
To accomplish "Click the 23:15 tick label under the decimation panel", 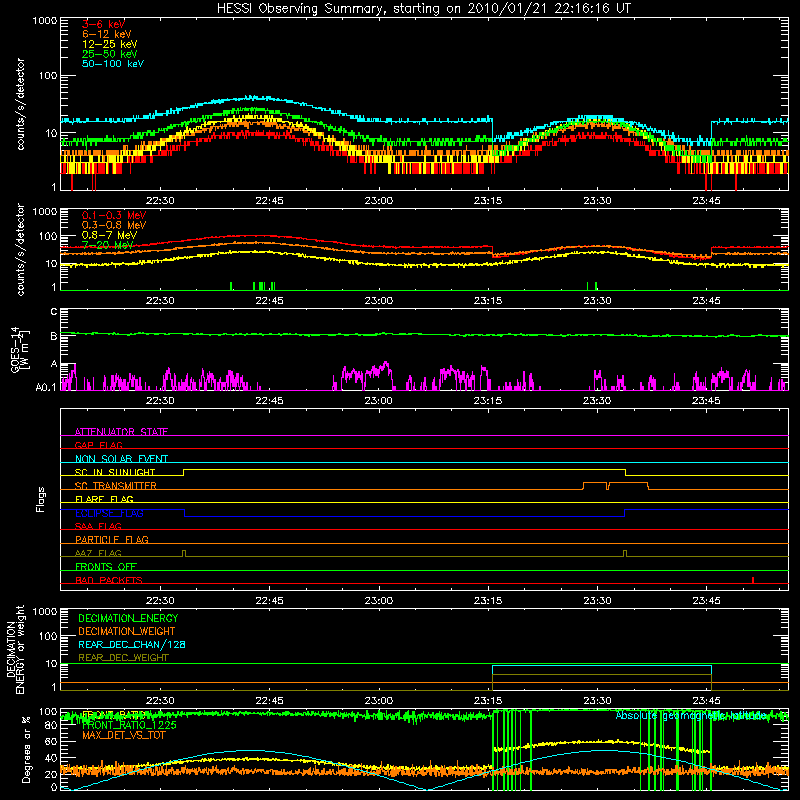I will click(x=488, y=701).
